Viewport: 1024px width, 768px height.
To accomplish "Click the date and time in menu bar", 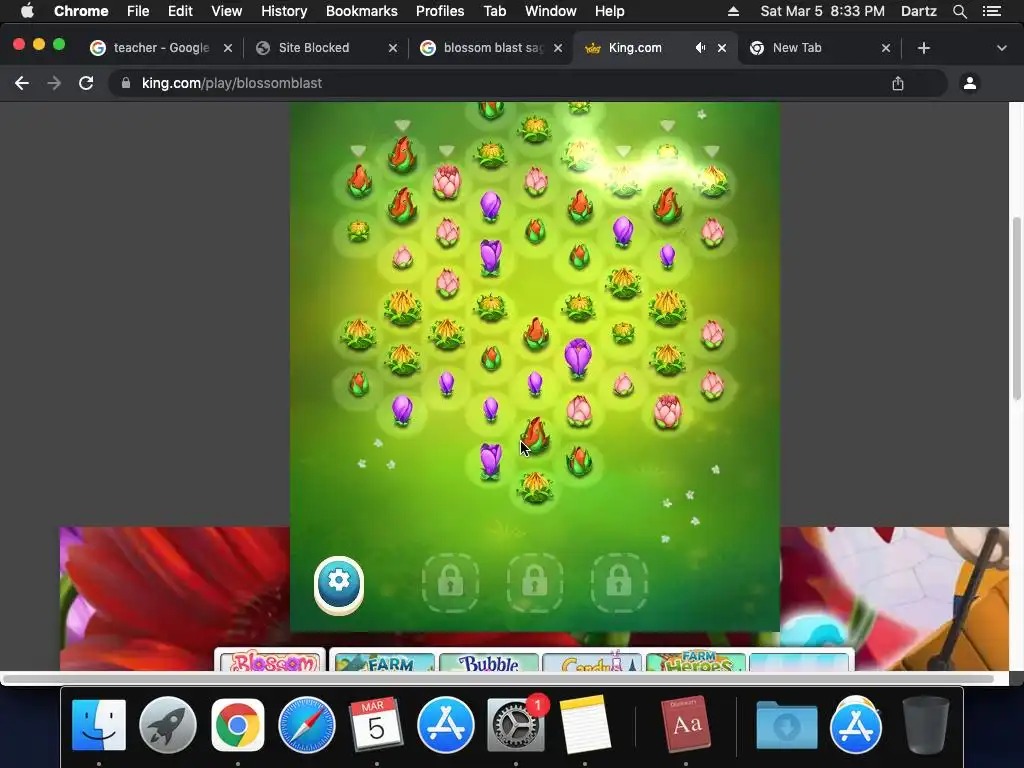I will [x=822, y=11].
